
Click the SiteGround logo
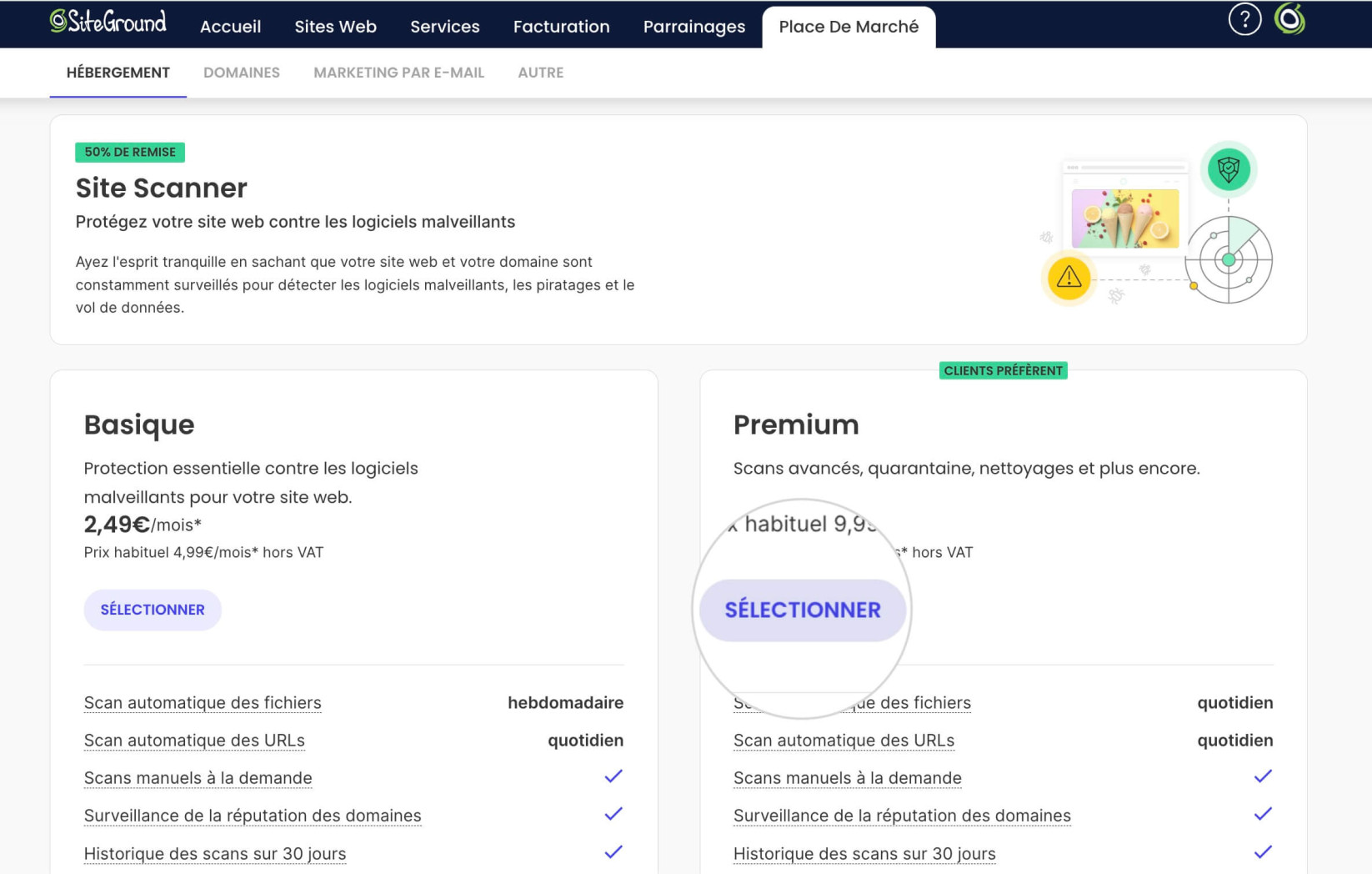pos(108,22)
